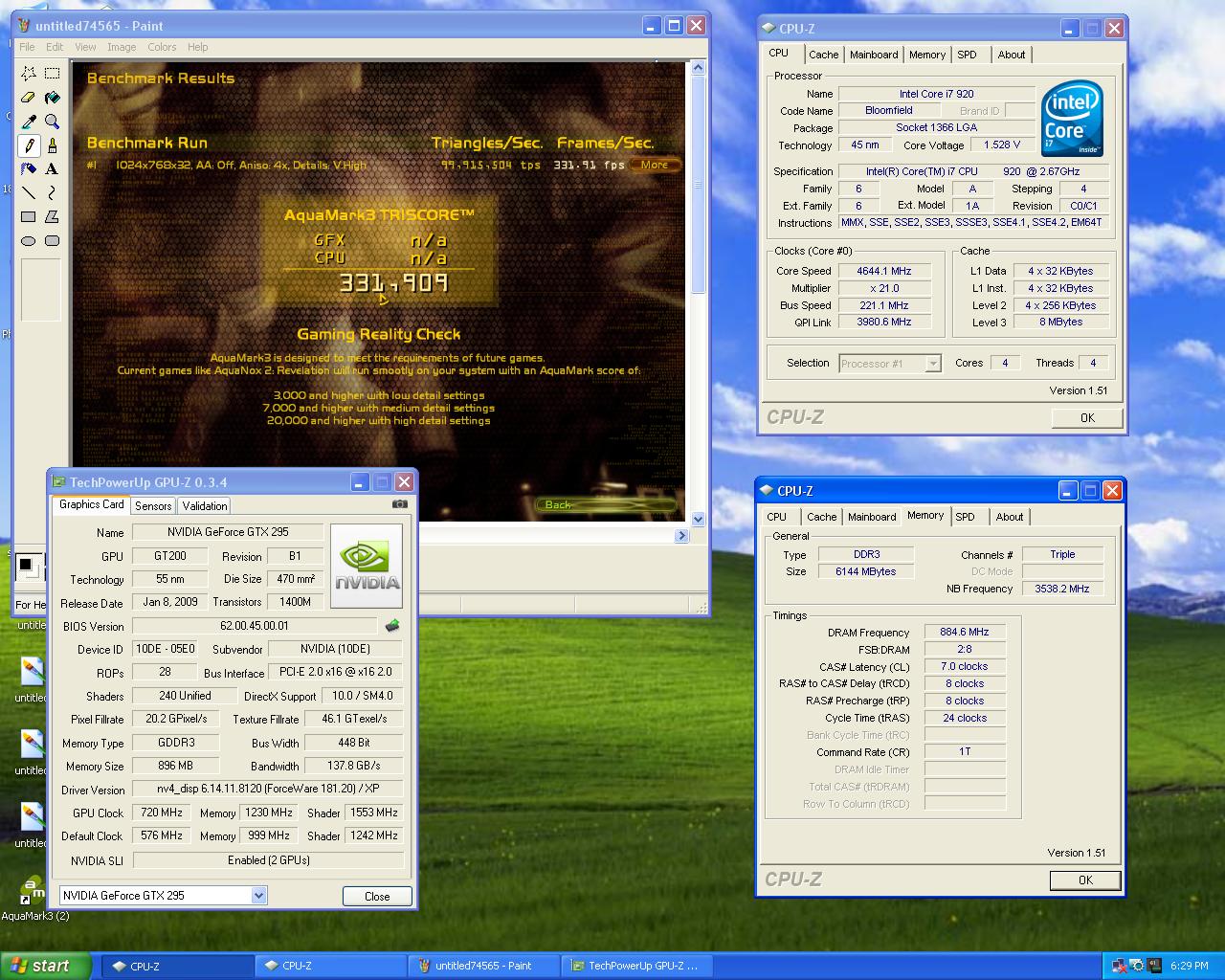Click the Paint horizontal scrollbar right arrow
1225x980 pixels.
[682, 536]
